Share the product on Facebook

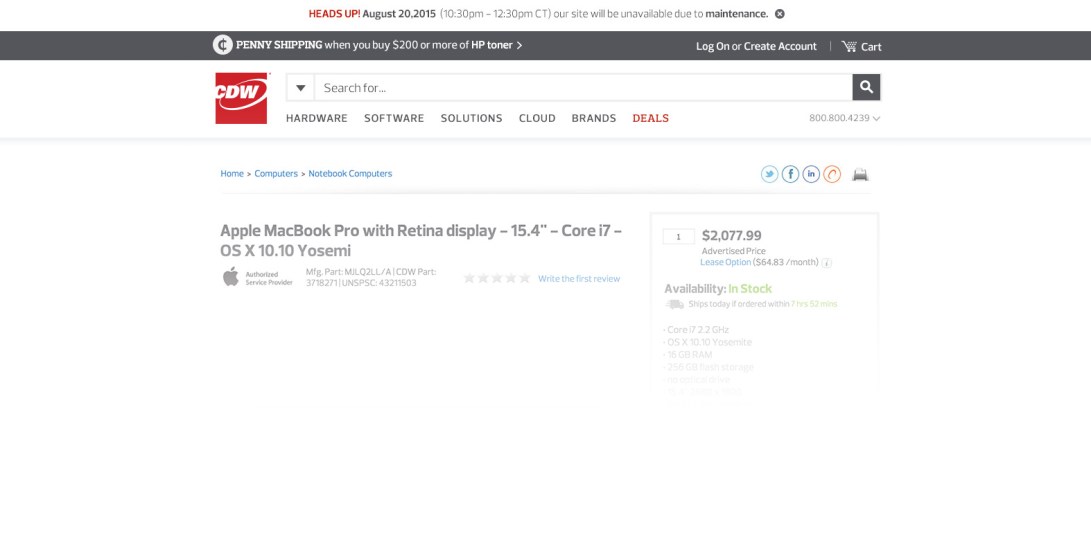pyautogui.click(x=790, y=174)
